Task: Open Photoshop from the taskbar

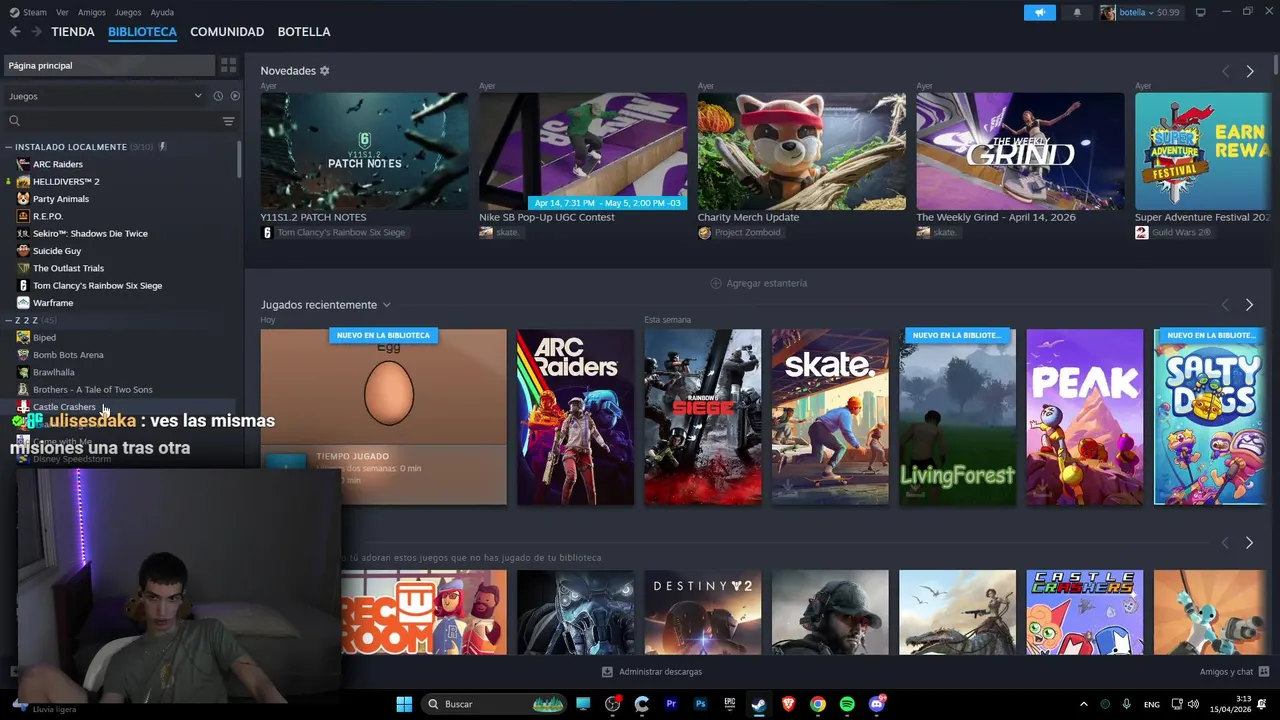Action: click(700, 704)
